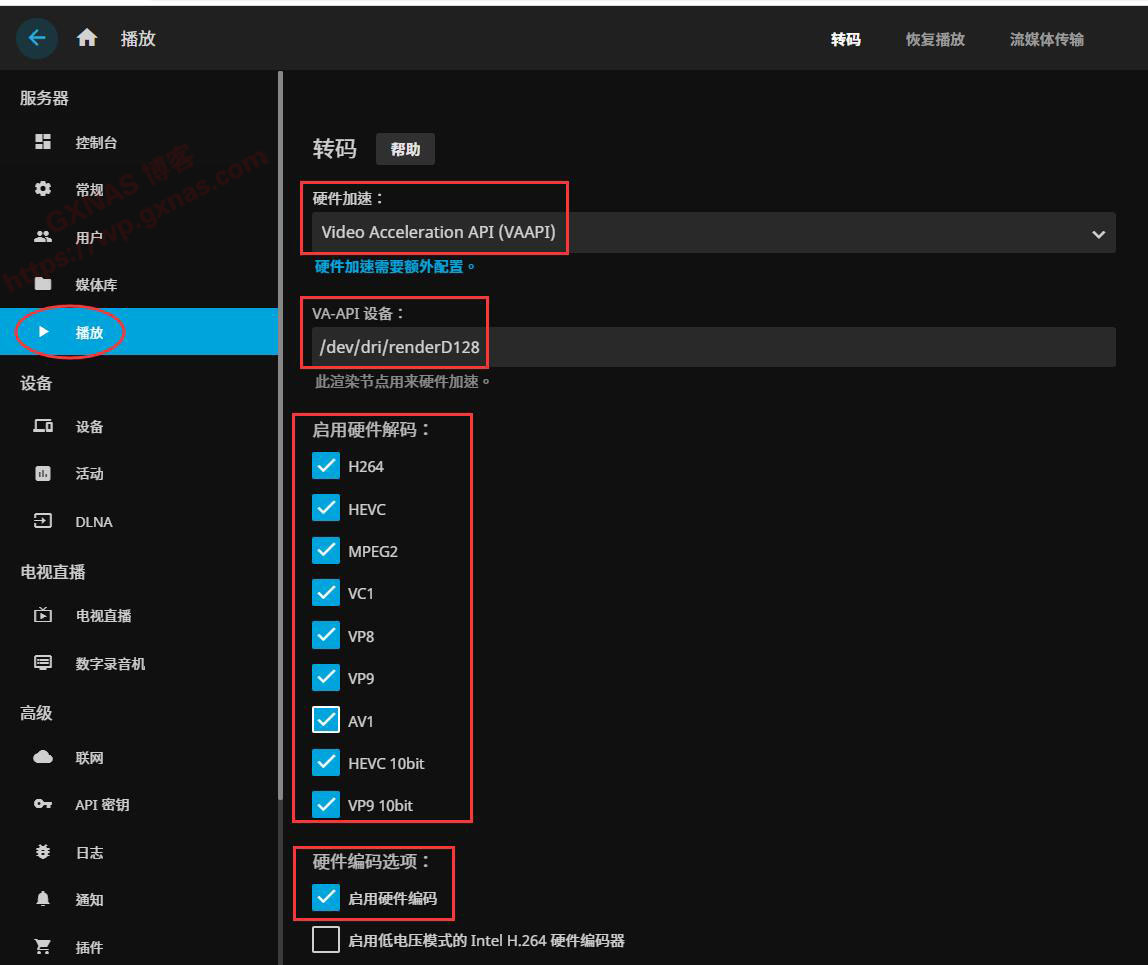Open 控制台 dashboard icon in sidebar
This screenshot has width=1148, height=965.
click(x=43, y=142)
